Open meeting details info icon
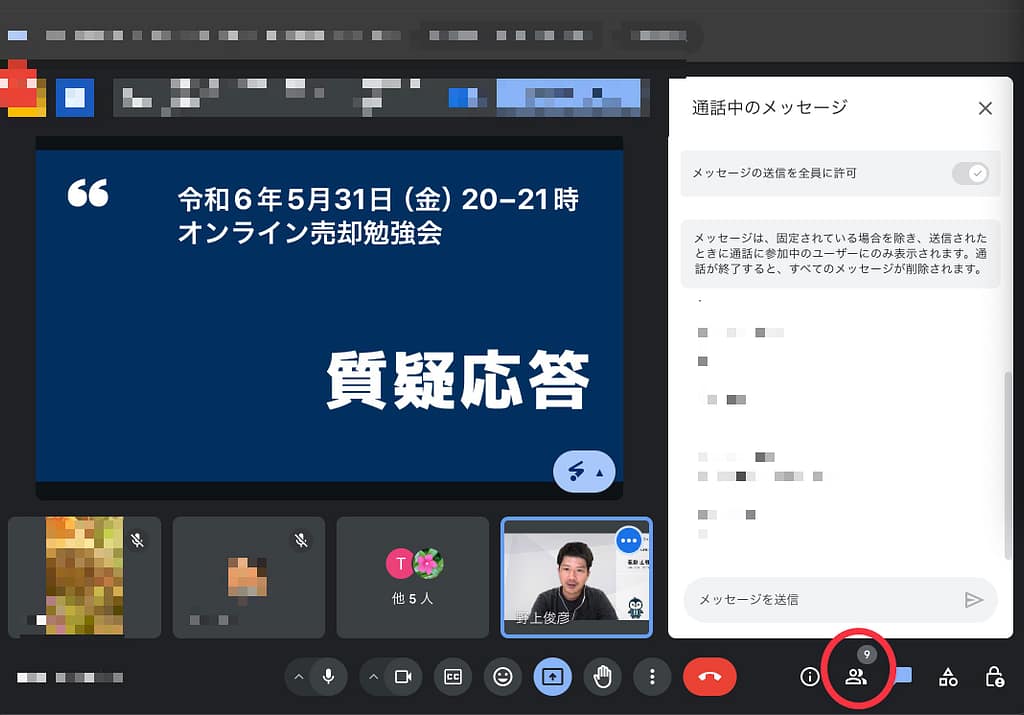This screenshot has height=715, width=1024. pyautogui.click(x=810, y=677)
